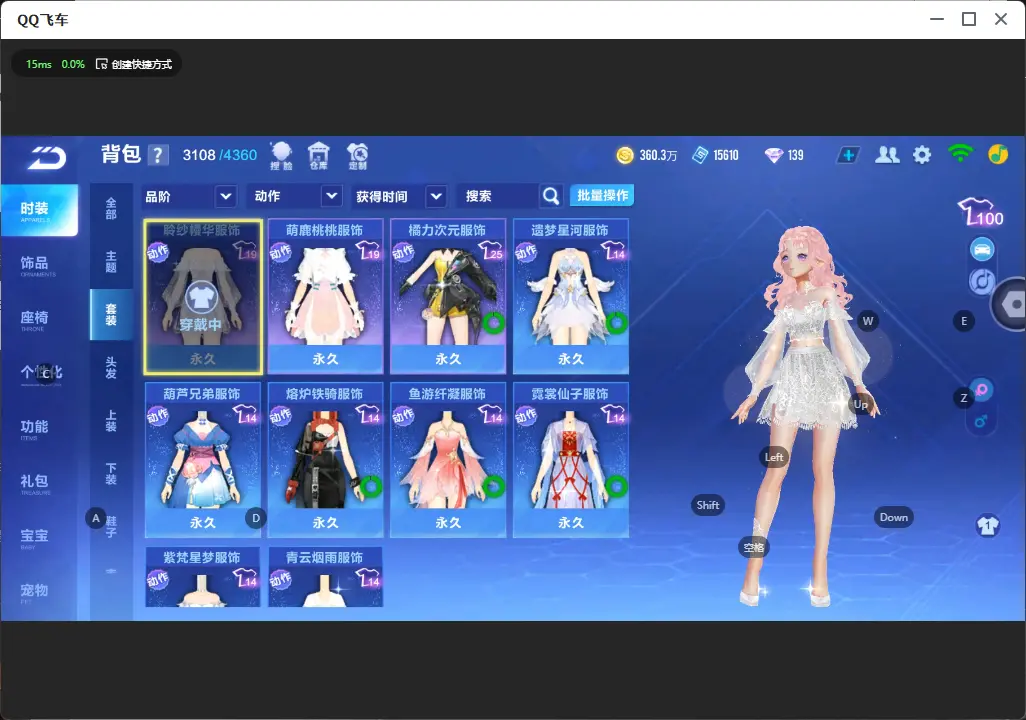Select the female gender toggle
The width and height of the screenshot is (1026, 720).
[x=982, y=390]
